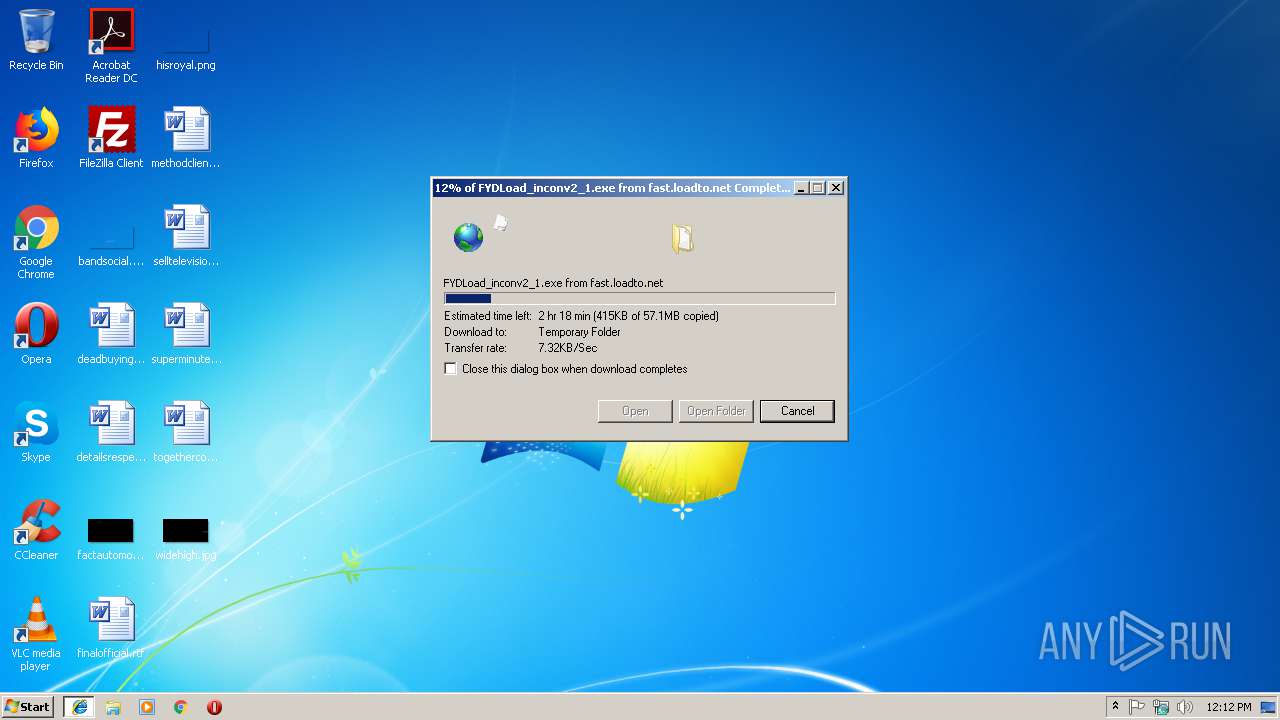Open Google Chrome desktop shortcut

click(x=36, y=242)
